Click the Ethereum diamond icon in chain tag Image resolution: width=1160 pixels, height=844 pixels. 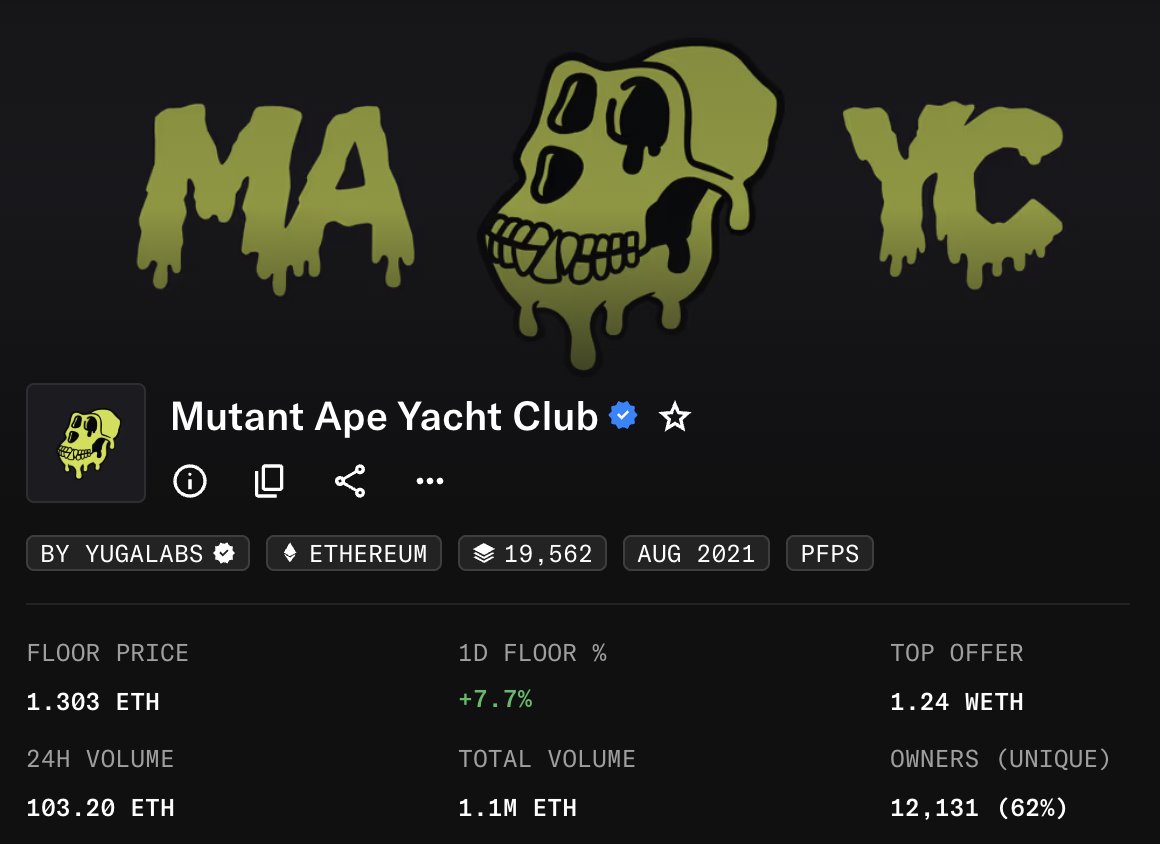click(290, 553)
